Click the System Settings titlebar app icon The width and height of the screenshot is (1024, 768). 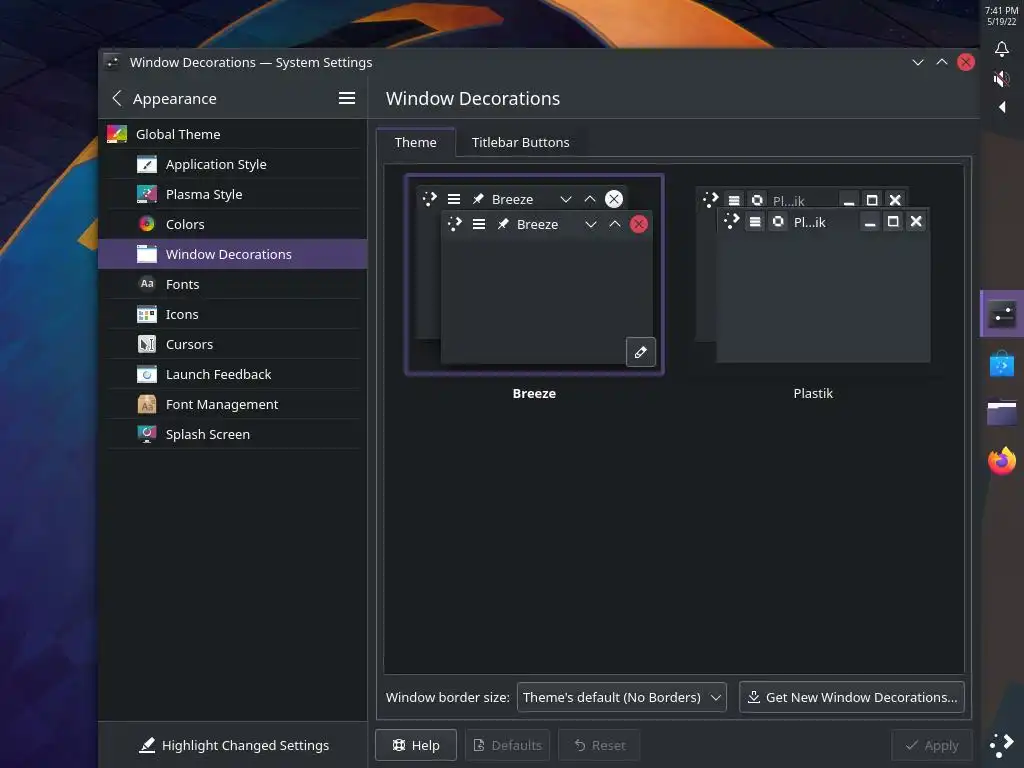tap(112, 62)
